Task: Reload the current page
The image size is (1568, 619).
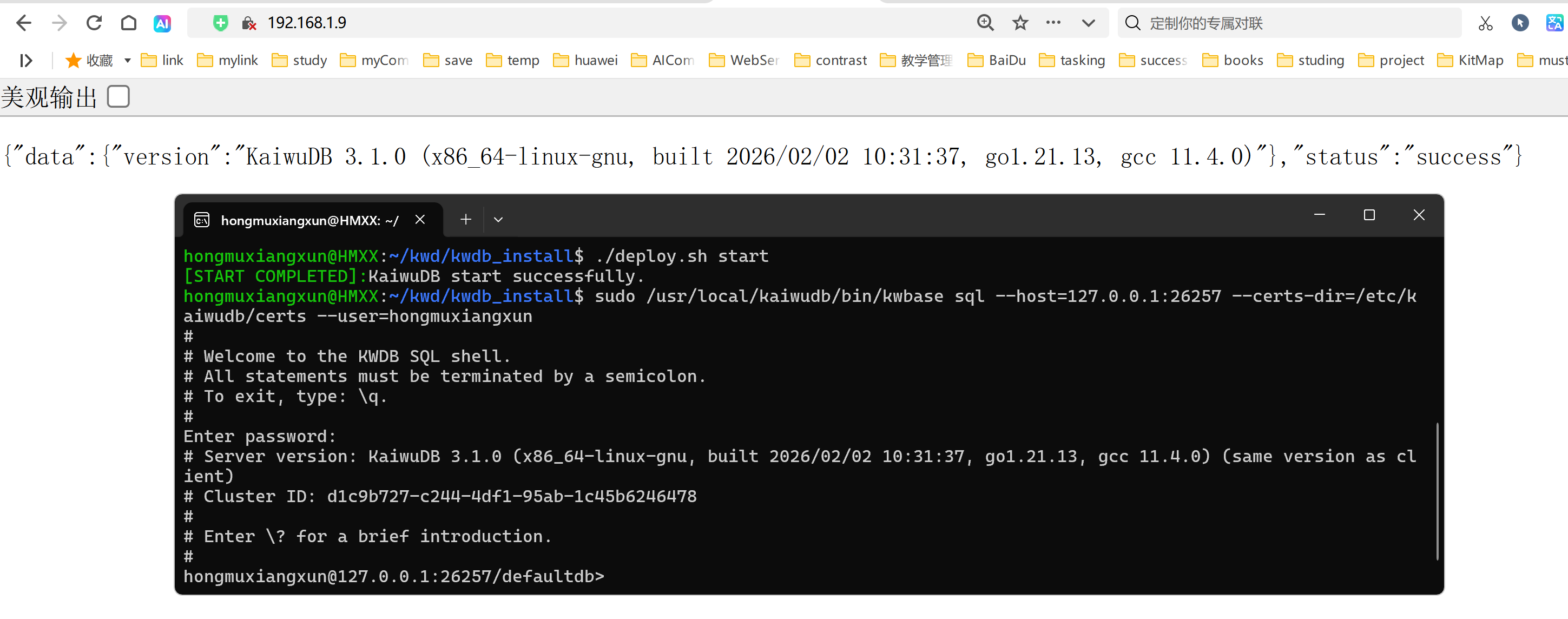Action: [94, 23]
